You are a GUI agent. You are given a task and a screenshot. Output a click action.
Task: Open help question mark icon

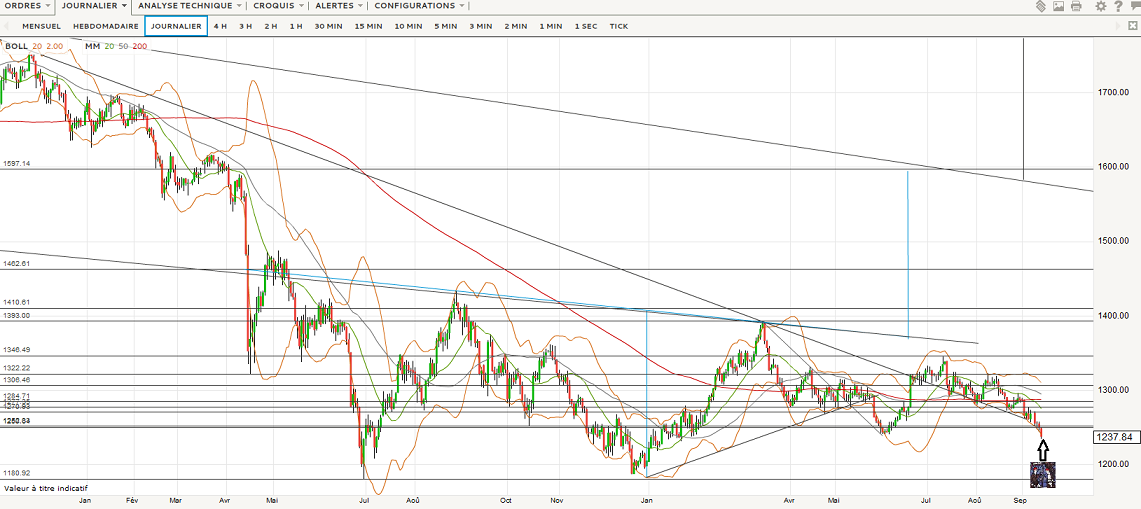[x=1118, y=6]
